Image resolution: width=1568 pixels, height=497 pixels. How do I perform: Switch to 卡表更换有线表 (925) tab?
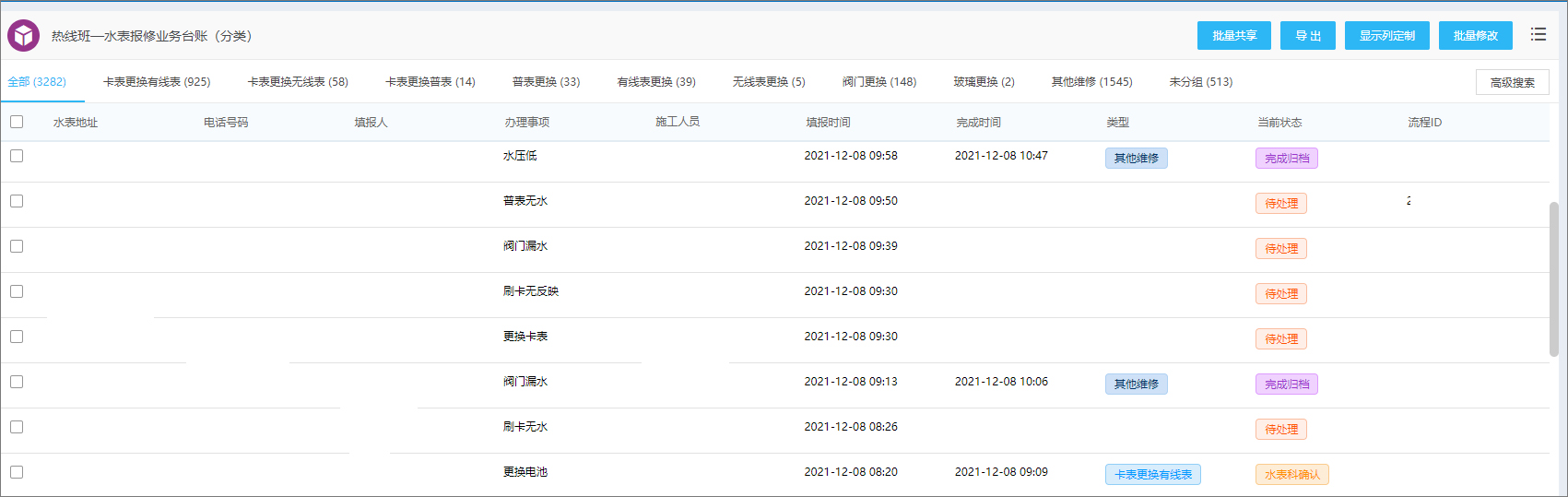click(x=157, y=82)
